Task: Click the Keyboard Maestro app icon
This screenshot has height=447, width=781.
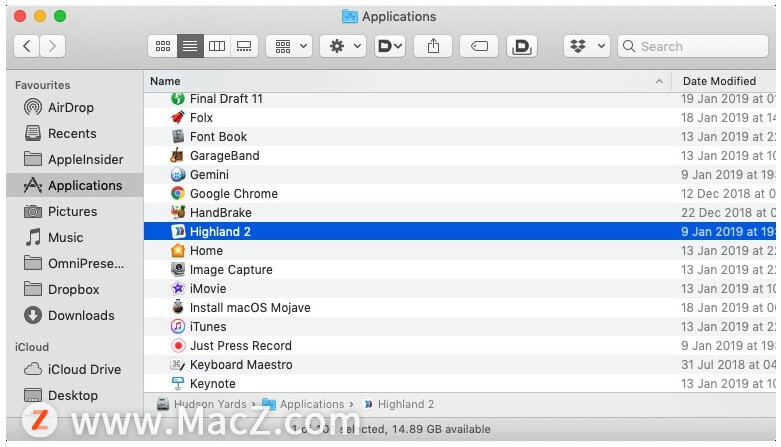Action: click(178, 364)
